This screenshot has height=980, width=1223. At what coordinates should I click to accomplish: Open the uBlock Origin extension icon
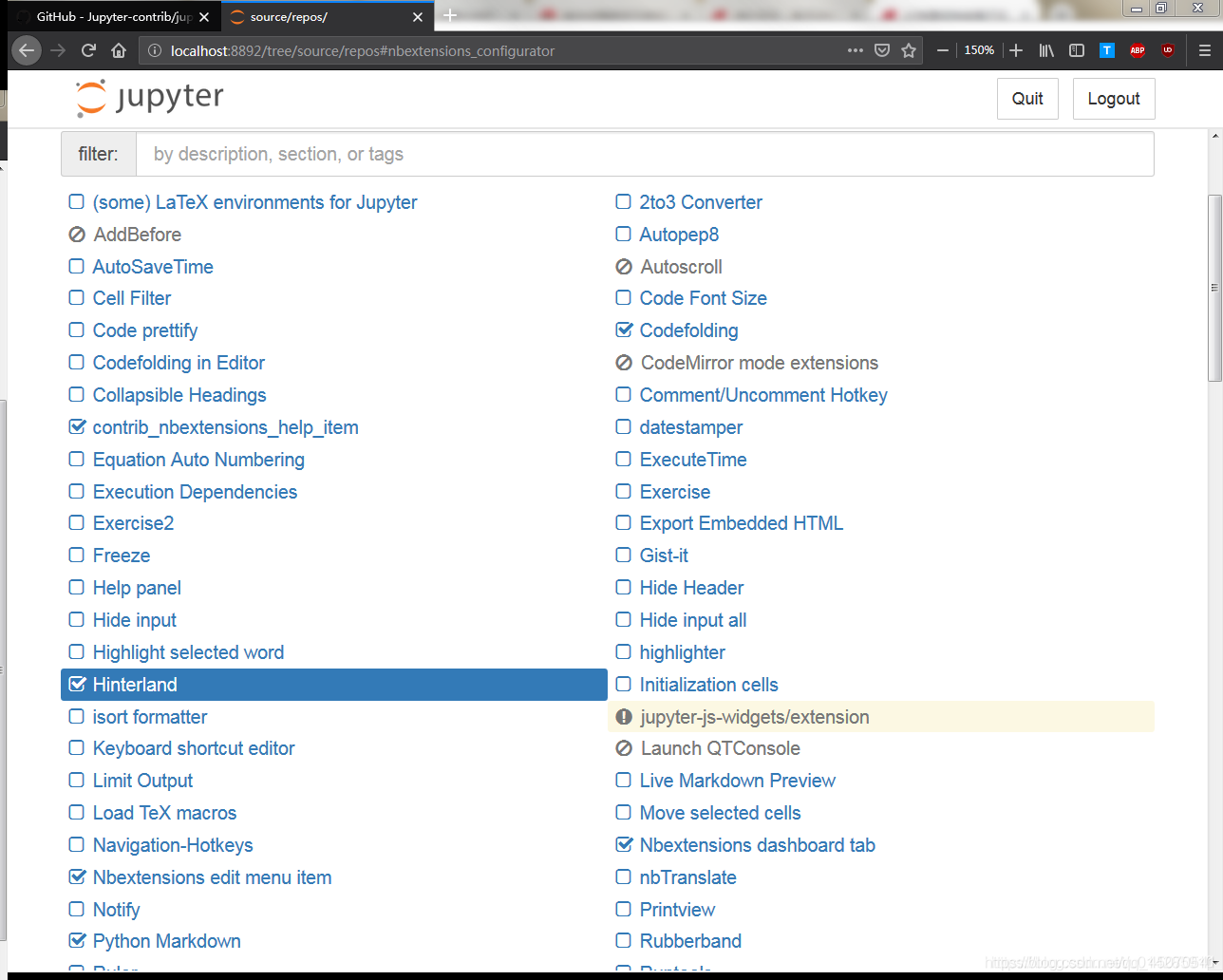pos(1168,50)
